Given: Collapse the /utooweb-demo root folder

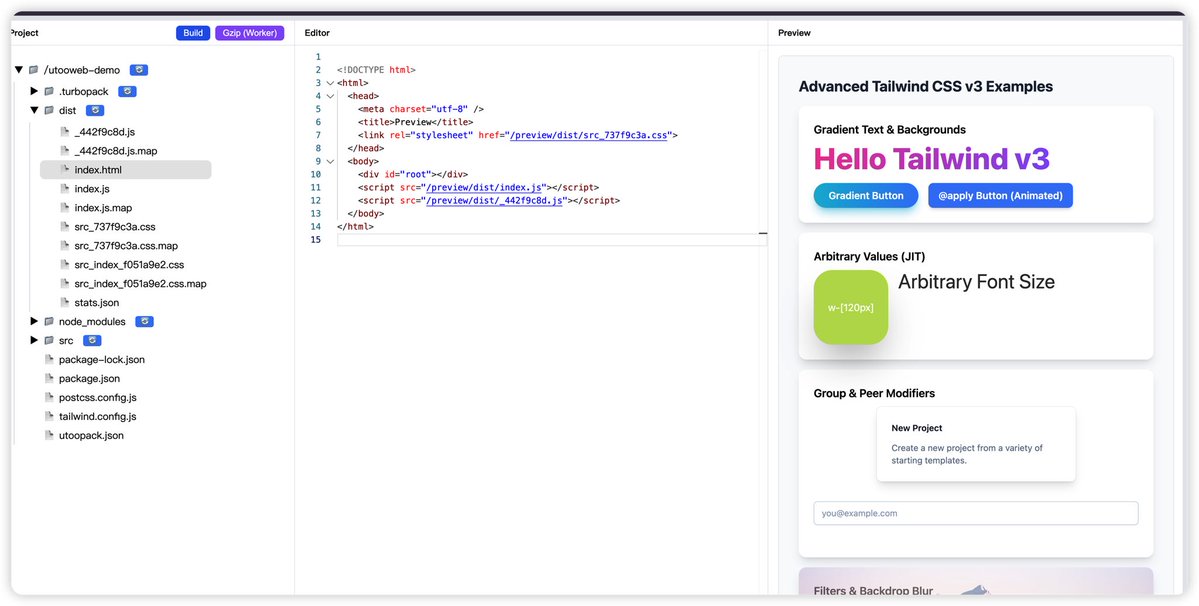Looking at the screenshot, I should tap(19, 70).
